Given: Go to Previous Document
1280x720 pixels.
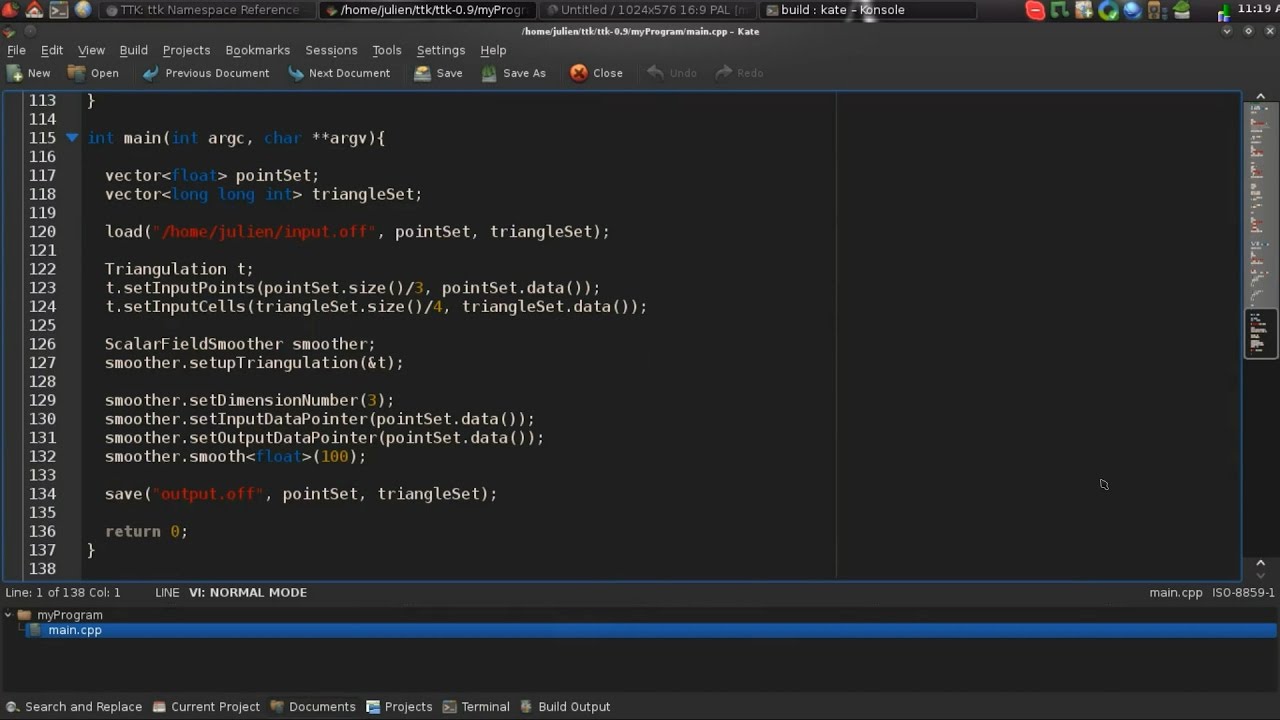Looking at the screenshot, I should click(x=206, y=73).
